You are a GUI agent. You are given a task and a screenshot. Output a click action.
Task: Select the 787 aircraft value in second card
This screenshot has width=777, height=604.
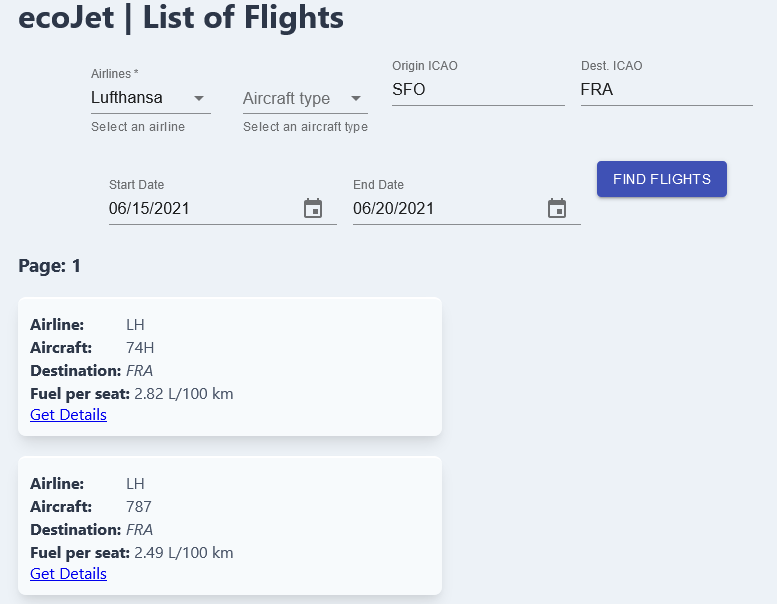tap(139, 507)
